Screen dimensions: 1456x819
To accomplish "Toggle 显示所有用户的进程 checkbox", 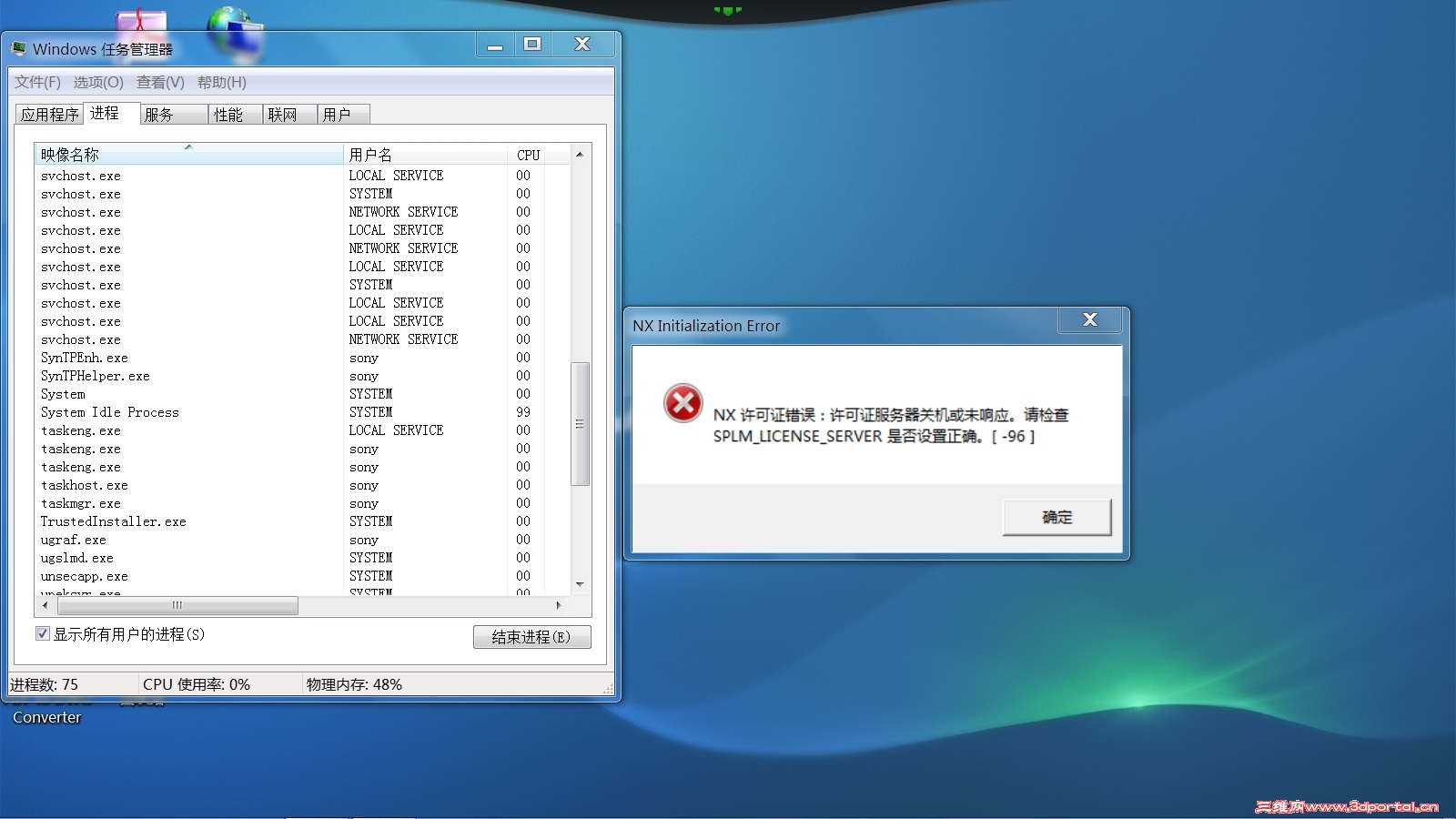I will [42, 633].
